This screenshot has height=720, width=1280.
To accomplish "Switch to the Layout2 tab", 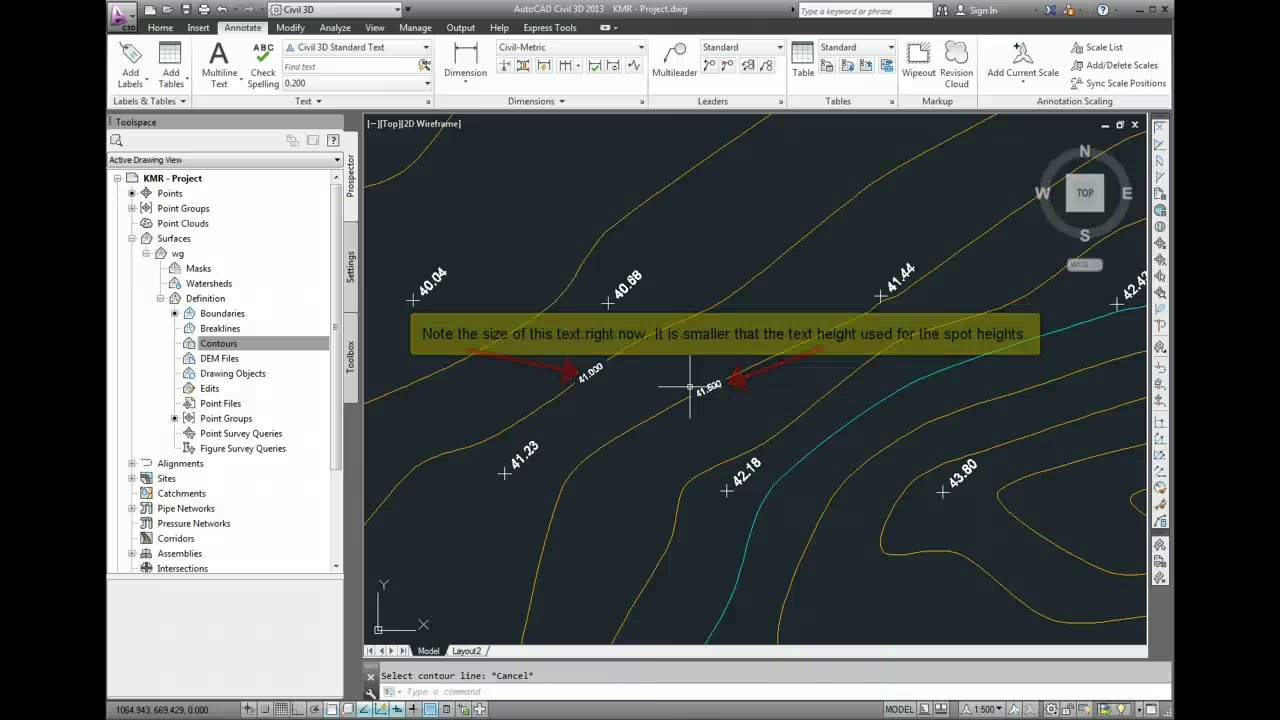I will coord(466,651).
